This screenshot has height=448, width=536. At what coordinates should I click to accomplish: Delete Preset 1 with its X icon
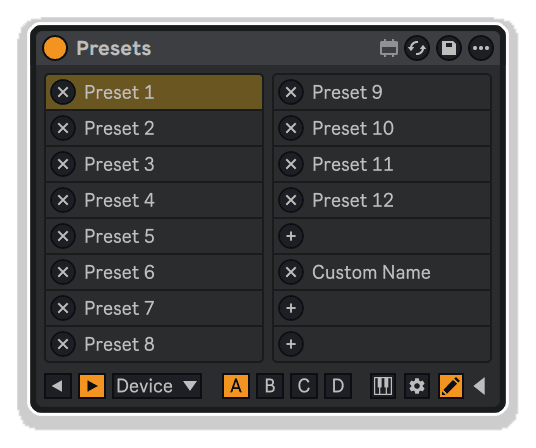coord(63,92)
